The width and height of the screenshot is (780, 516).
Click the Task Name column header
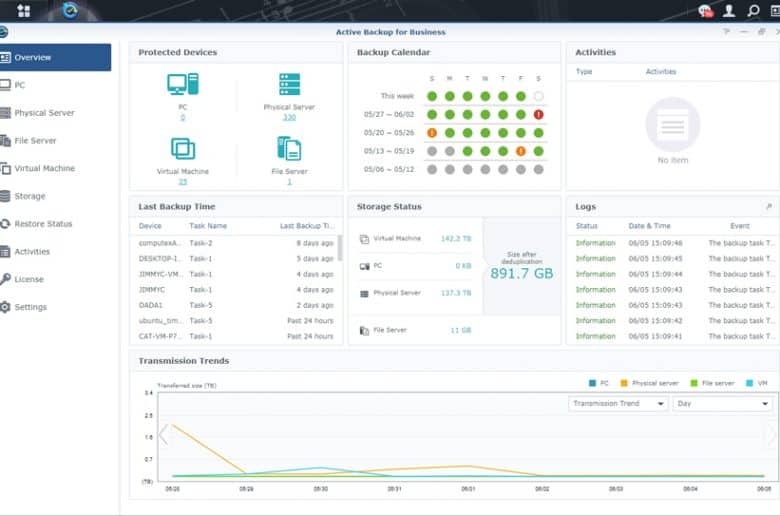coord(208,226)
